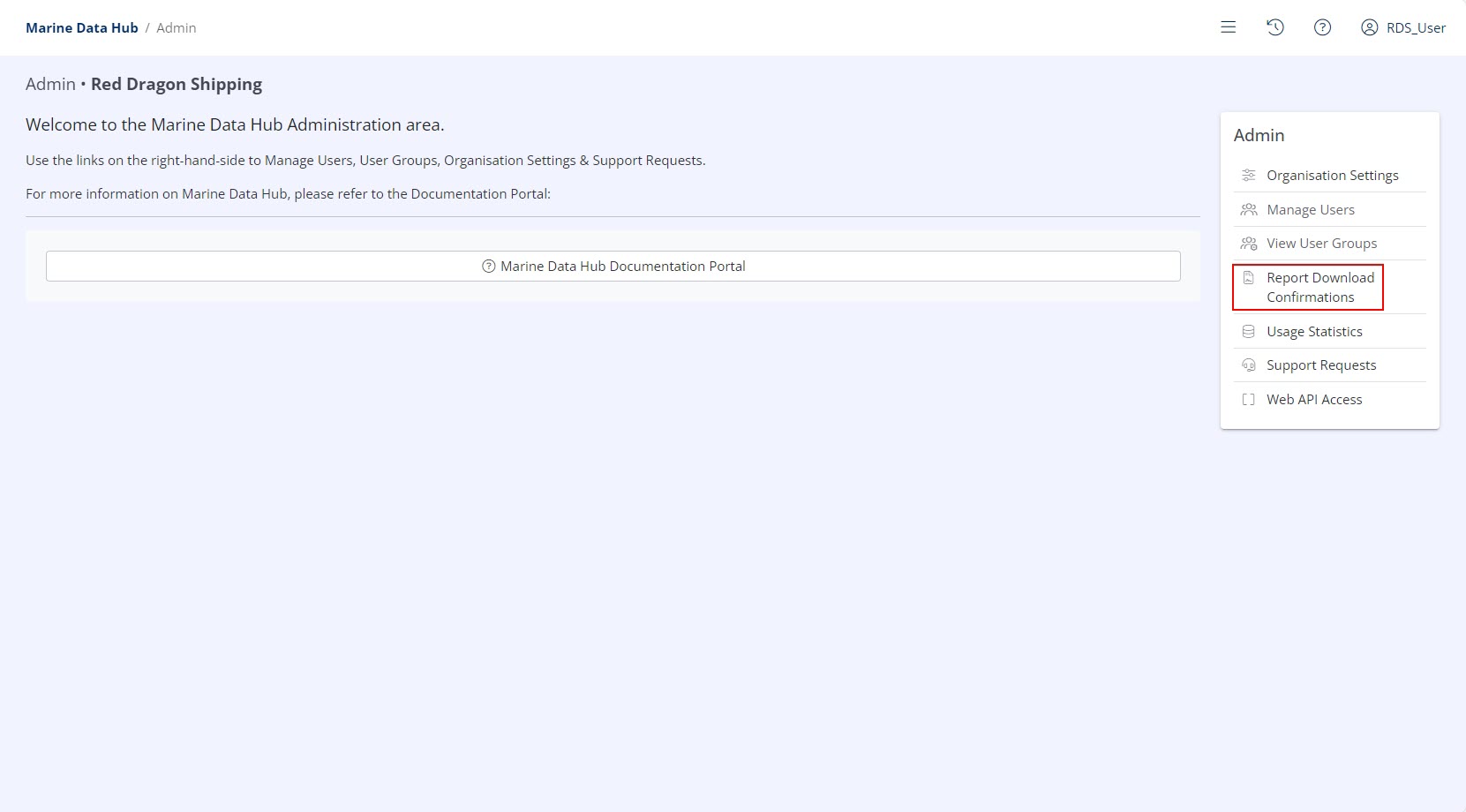1466x812 pixels.
Task: Go to Marine Data Hub breadcrumb home
Action: coord(82,28)
